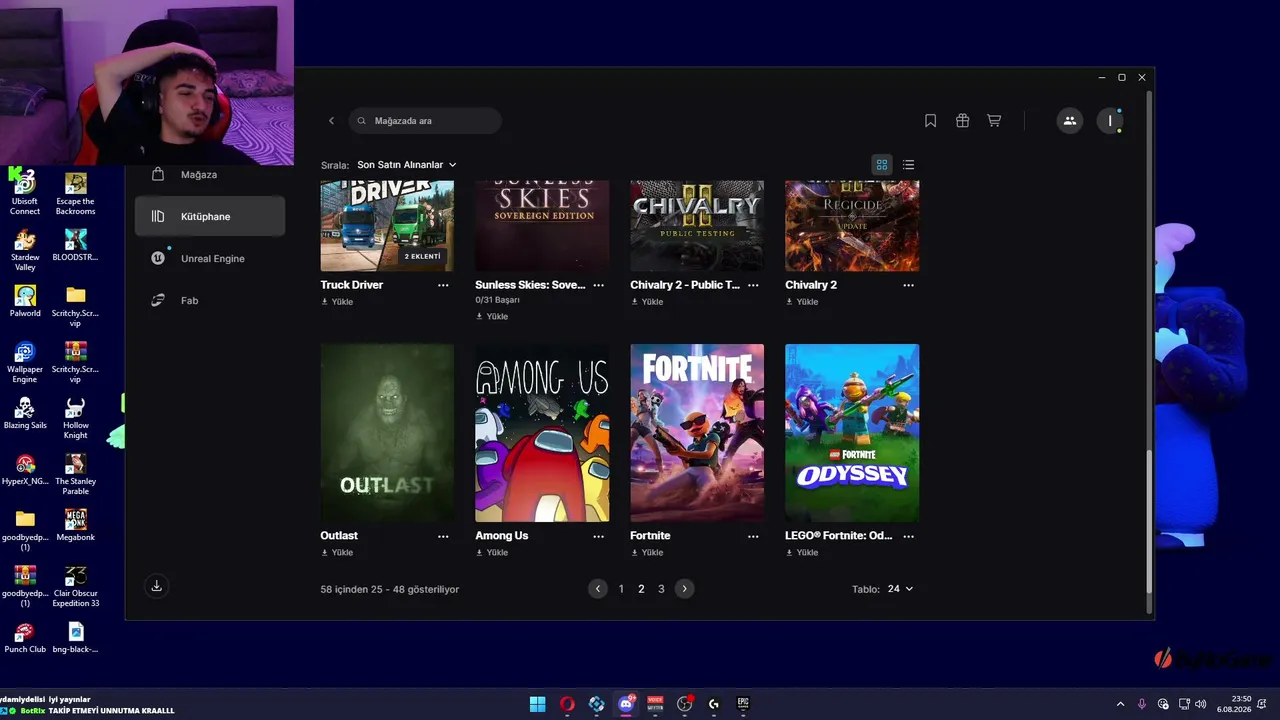Open Fab in the sidebar
Viewport: 1280px width, 720px height.
click(x=210, y=301)
